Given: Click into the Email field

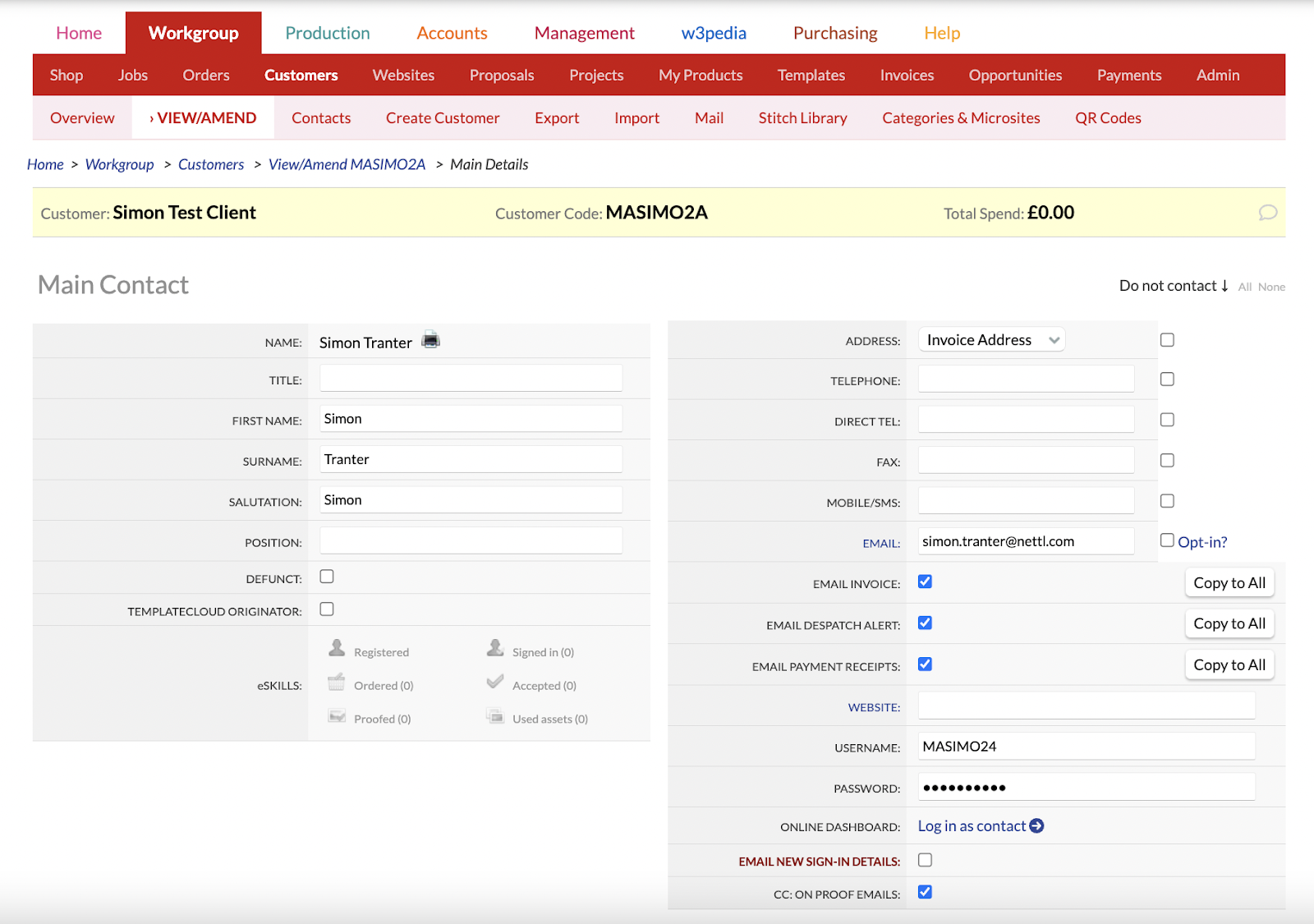Looking at the screenshot, I should coord(1026,541).
